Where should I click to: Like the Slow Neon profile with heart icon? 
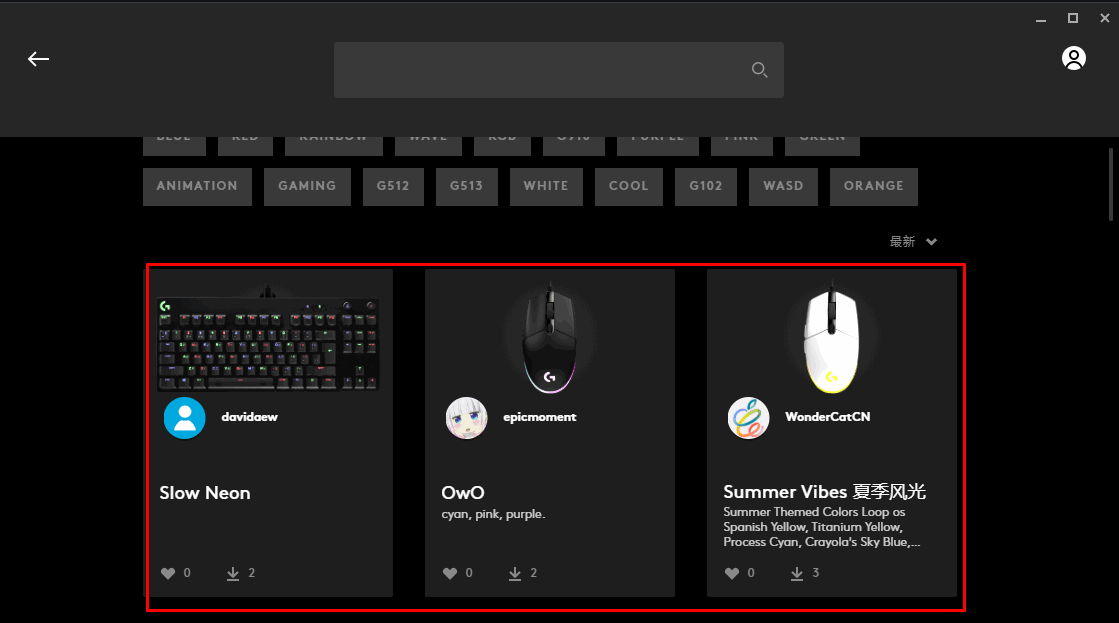pos(168,573)
